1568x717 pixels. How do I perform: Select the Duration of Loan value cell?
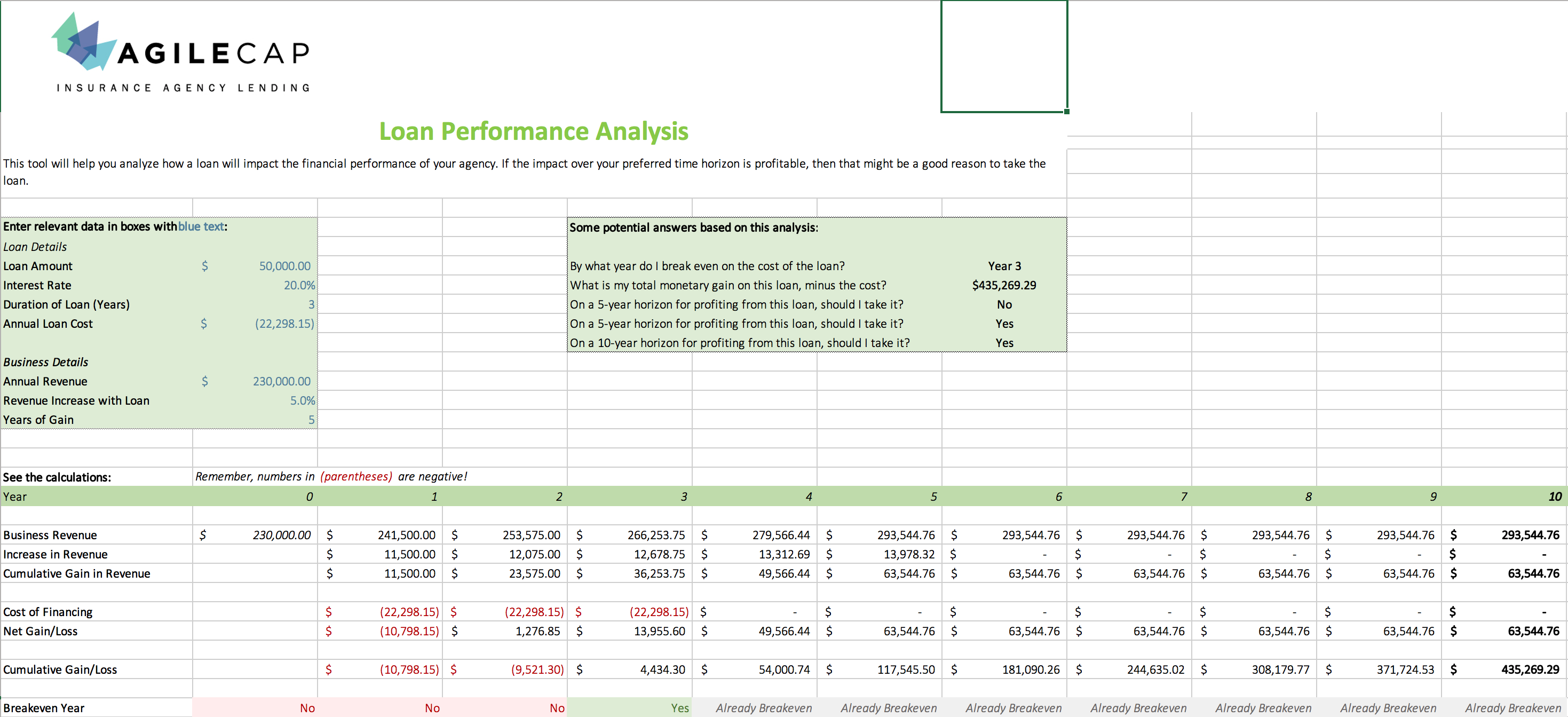click(255, 304)
